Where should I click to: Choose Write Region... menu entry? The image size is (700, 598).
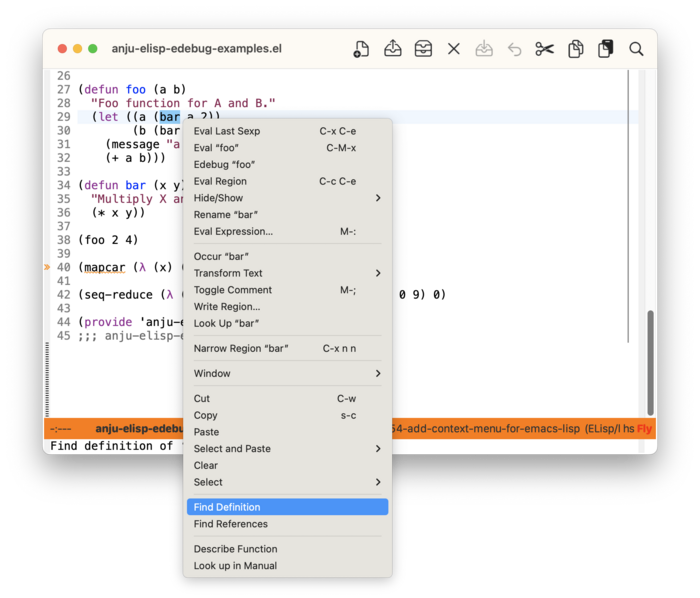click(x=287, y=307)
